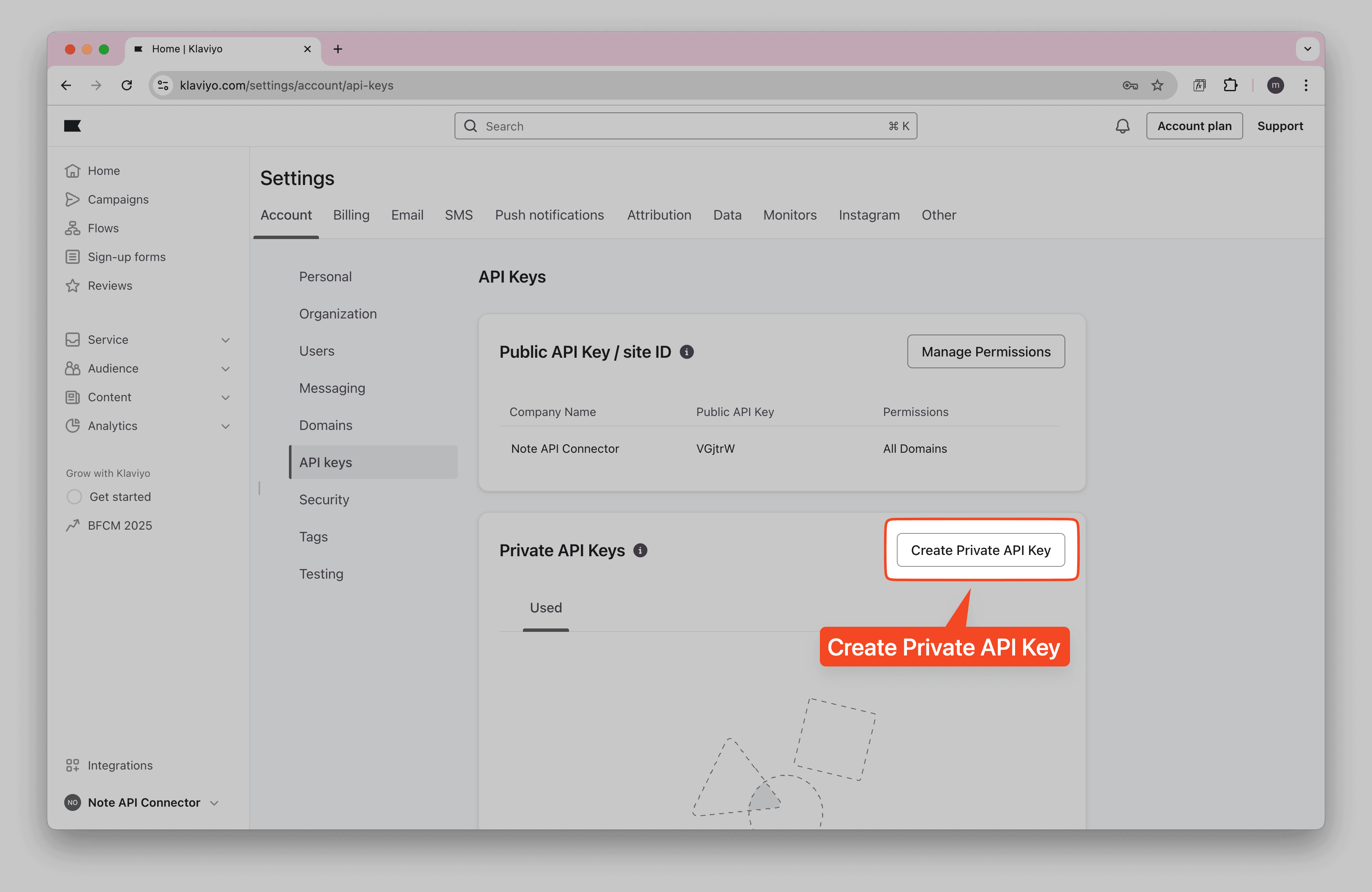
Task: Select the Used tab
Action: (545, 607)
